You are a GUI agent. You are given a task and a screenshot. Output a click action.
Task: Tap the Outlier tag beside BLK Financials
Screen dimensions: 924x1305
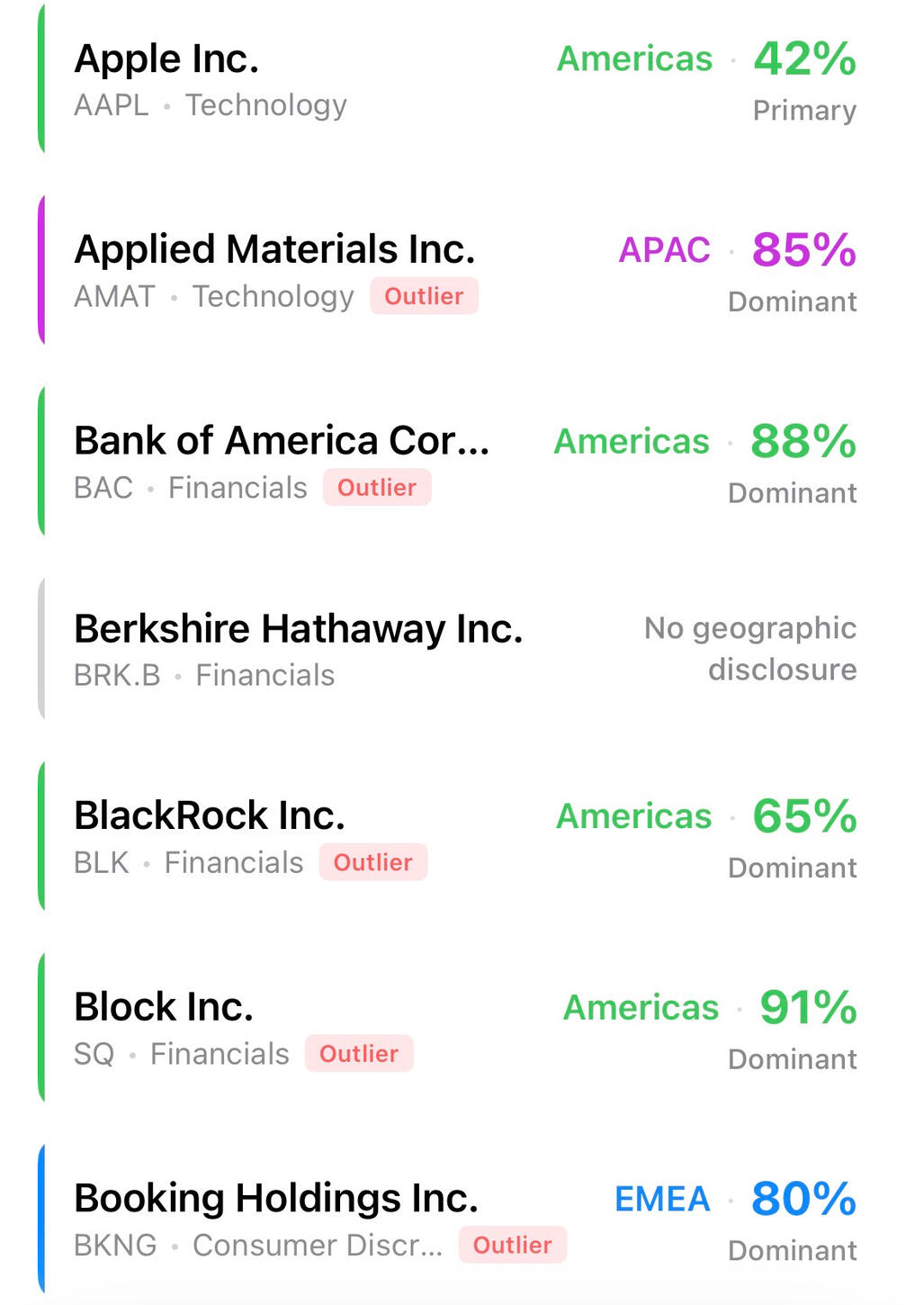pyautogui.click(x=372, y=862)
